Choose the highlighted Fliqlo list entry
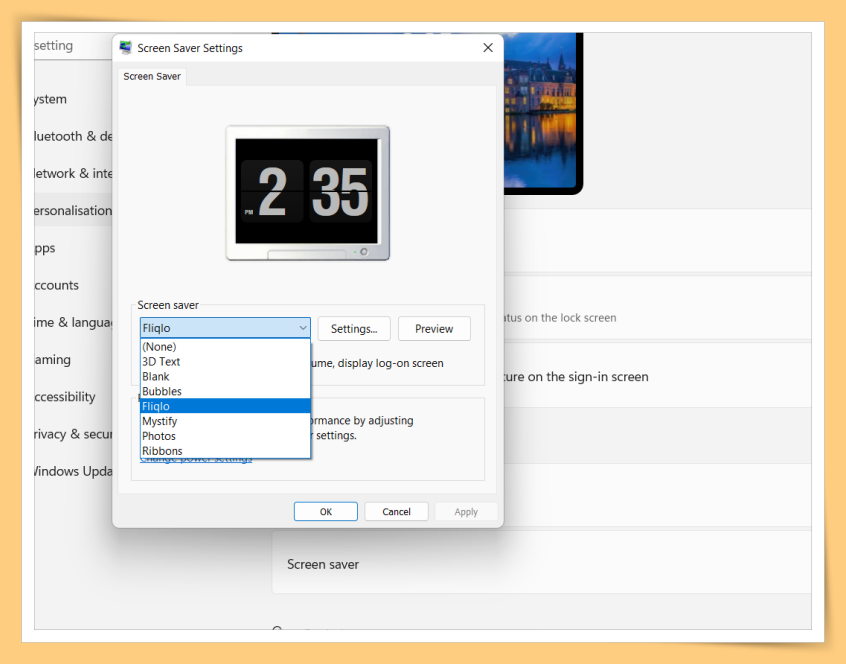 point(225,406)
